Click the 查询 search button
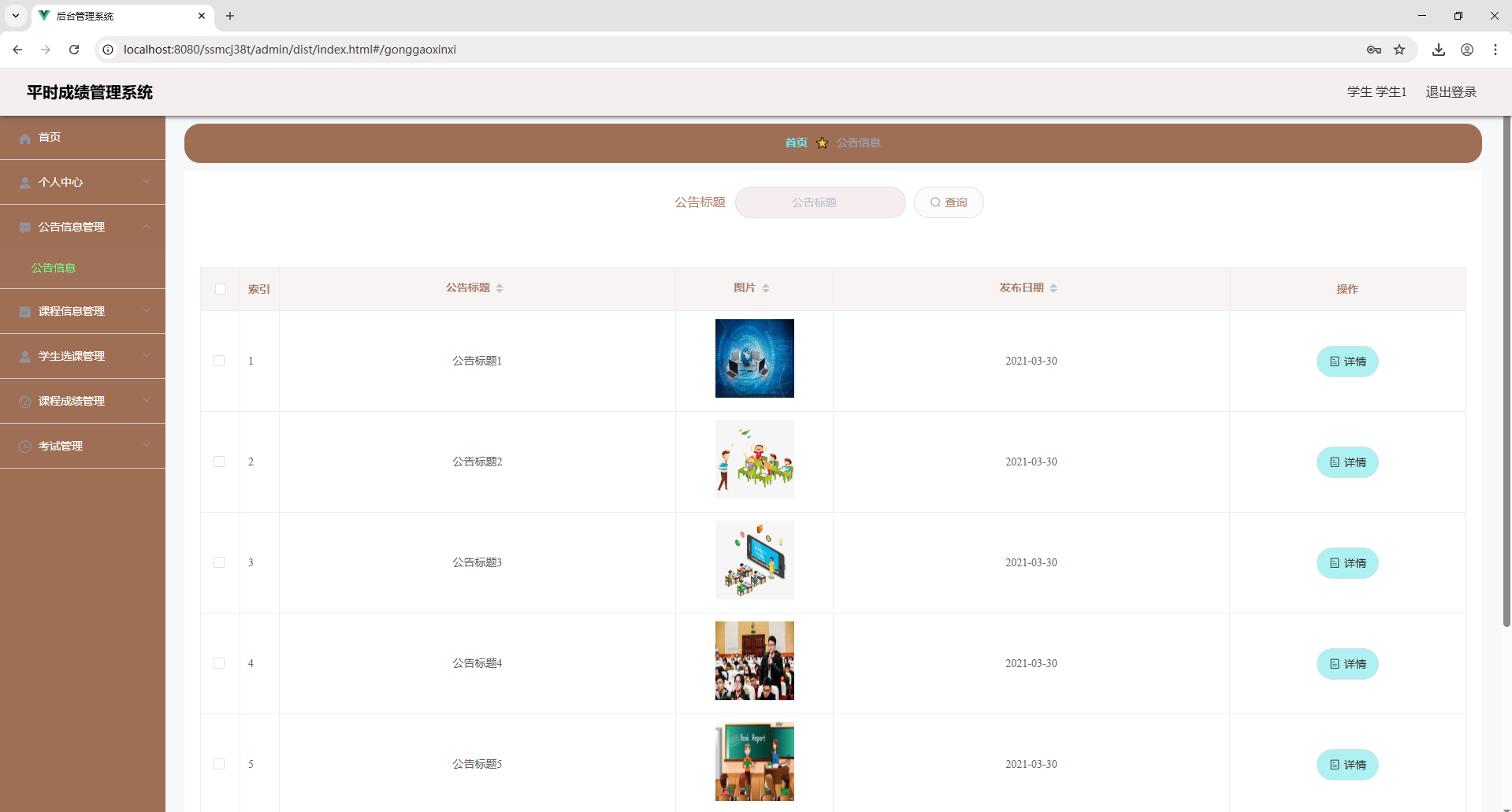The image size is (1512, 812). click(949, 202)
